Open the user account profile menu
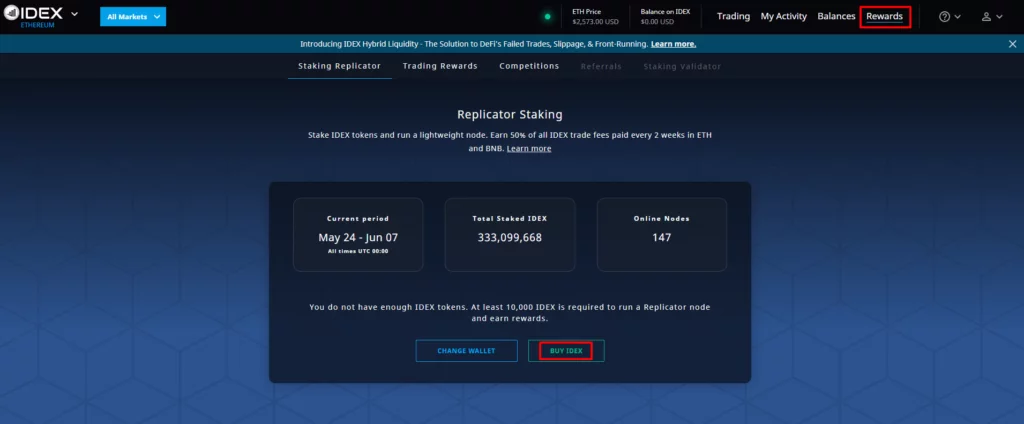This screenshot has height=424, width=1024. tap(990, 17)
